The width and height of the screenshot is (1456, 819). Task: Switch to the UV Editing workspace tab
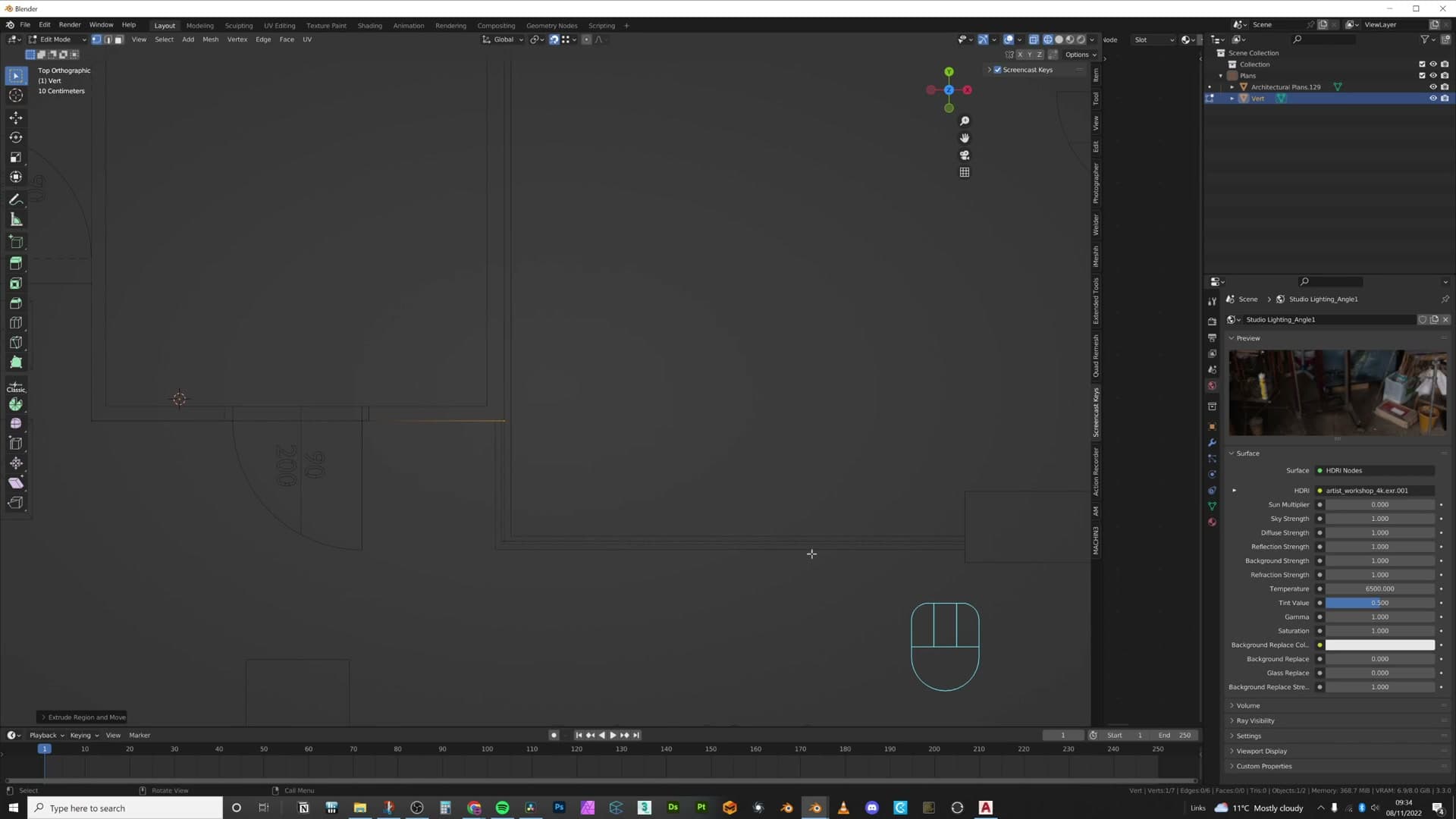279,26
